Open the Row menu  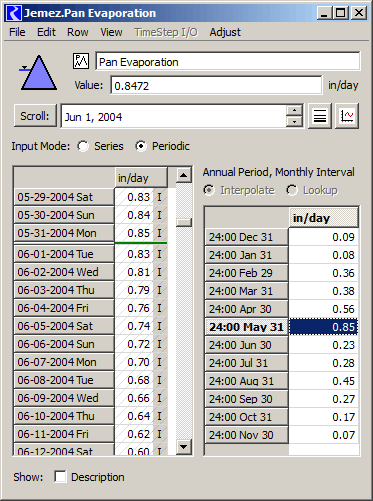[x=78, y=32]
